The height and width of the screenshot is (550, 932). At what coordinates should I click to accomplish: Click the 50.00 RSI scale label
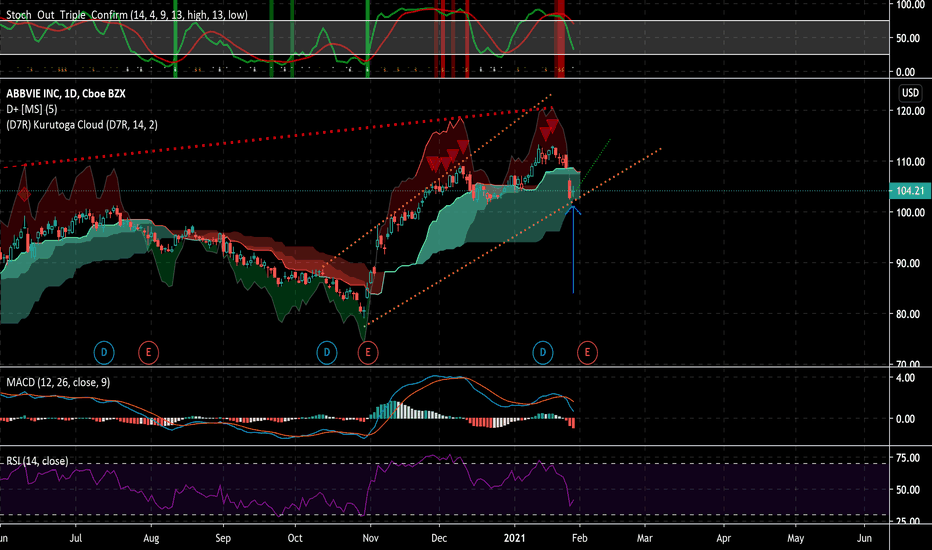click(908, 490)
